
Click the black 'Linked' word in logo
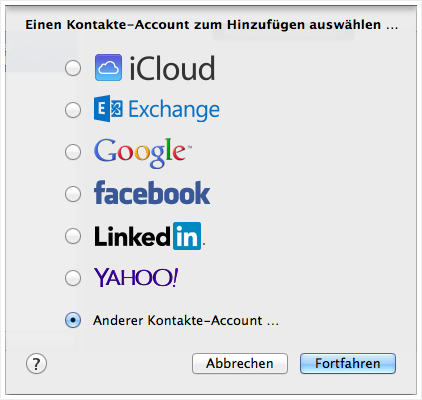pos(132,236)
